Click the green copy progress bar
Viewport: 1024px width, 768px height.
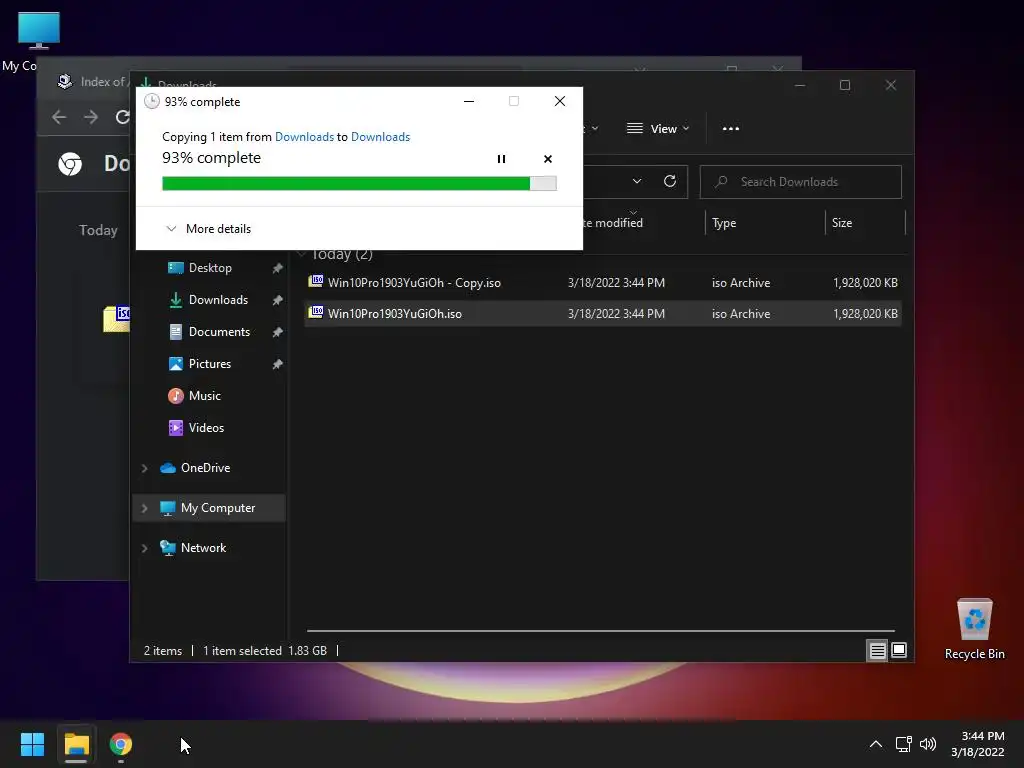tap(359, 184)
